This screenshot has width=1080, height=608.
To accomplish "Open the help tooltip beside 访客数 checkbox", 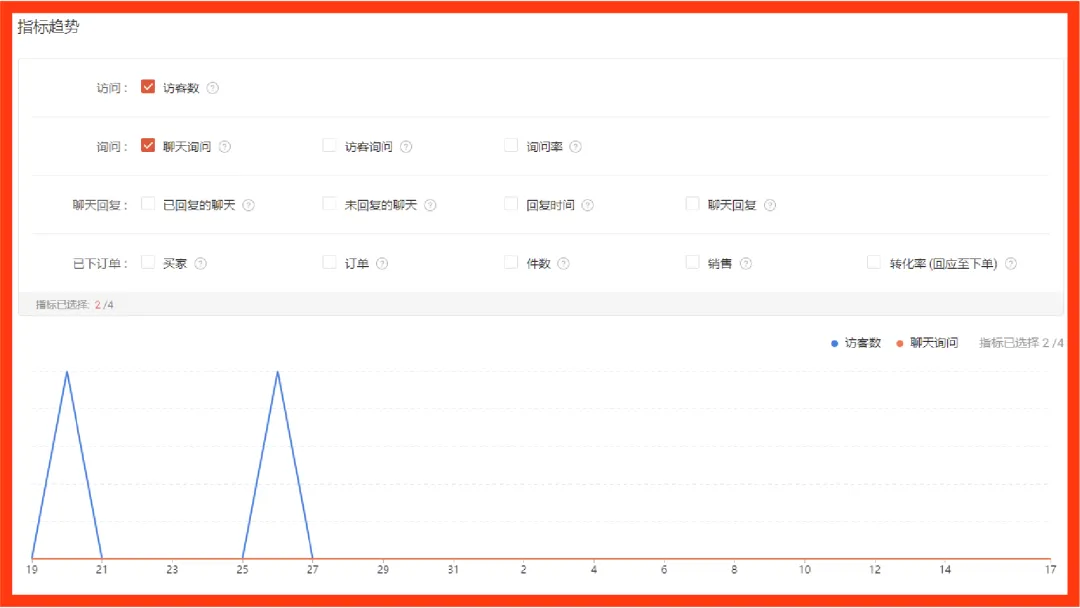I will point(213,88).
